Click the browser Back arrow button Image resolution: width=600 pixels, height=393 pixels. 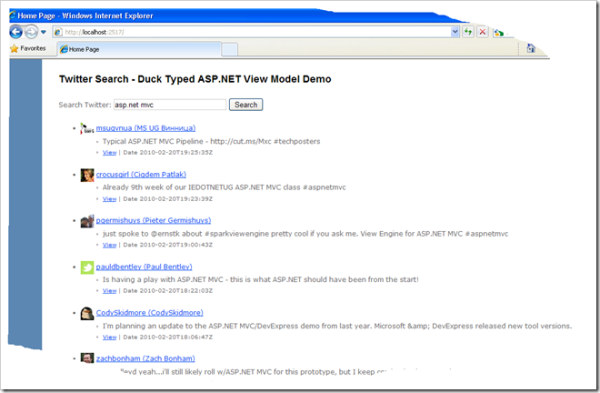[16, 32]
